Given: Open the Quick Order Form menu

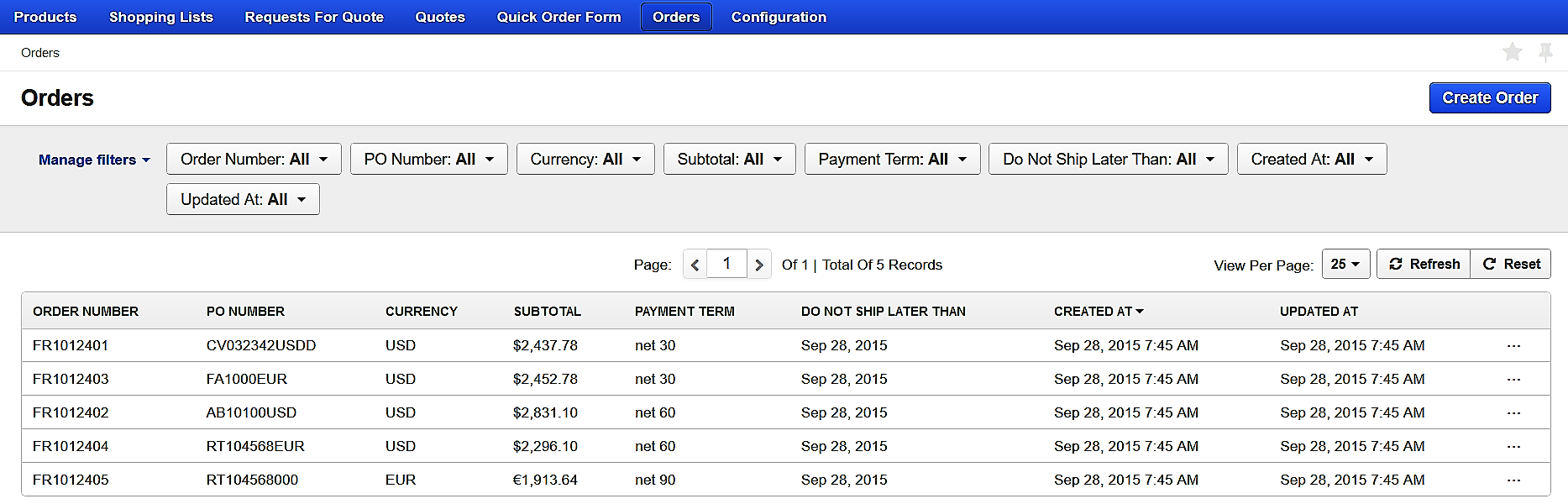Looking at the screenshot, I should click(559, 17).
